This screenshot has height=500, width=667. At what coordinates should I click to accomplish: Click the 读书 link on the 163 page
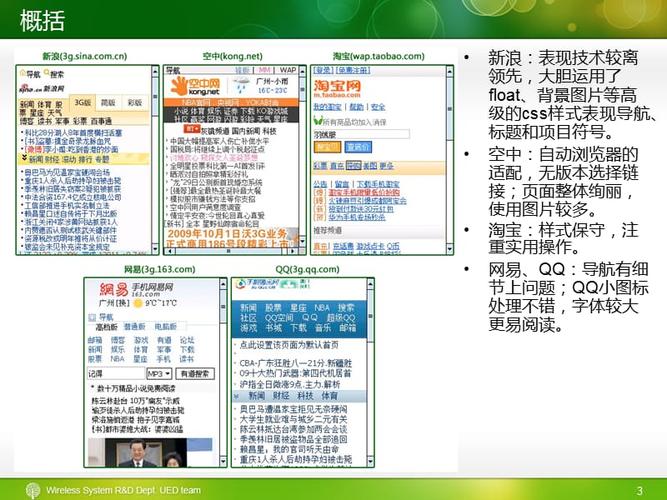coord(187,359)
